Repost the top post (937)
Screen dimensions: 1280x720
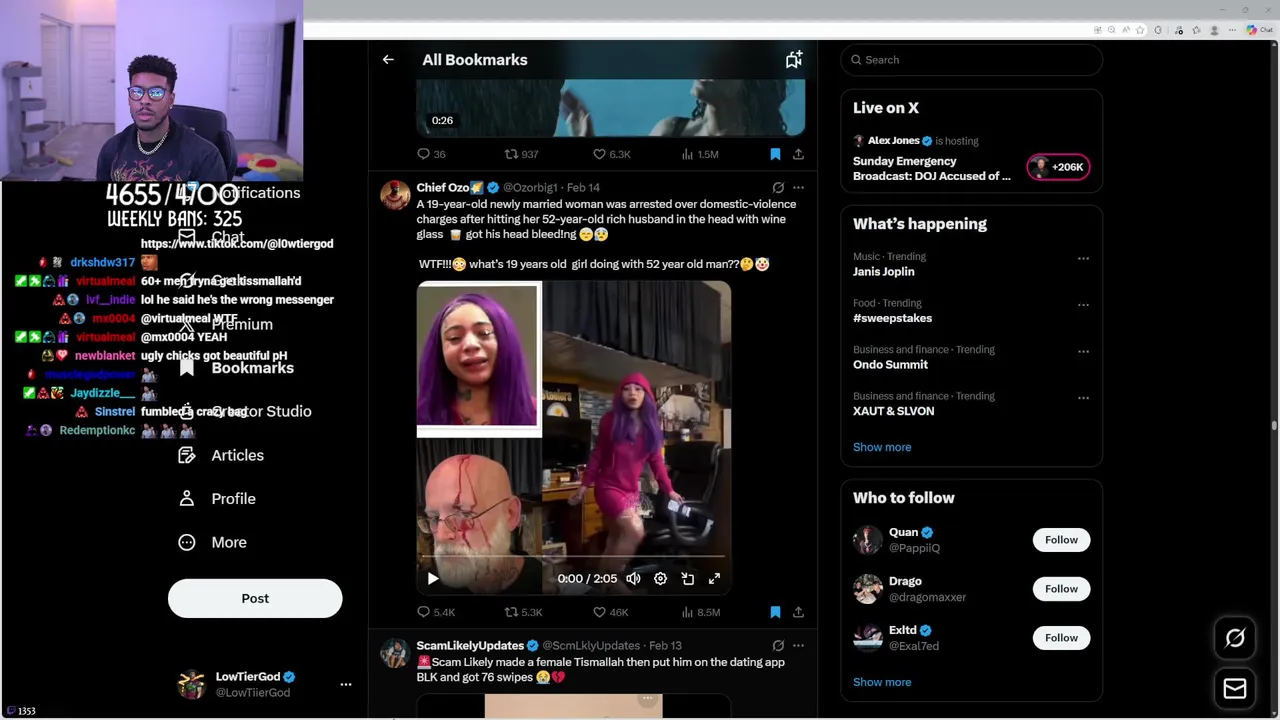tap(521, 154)
